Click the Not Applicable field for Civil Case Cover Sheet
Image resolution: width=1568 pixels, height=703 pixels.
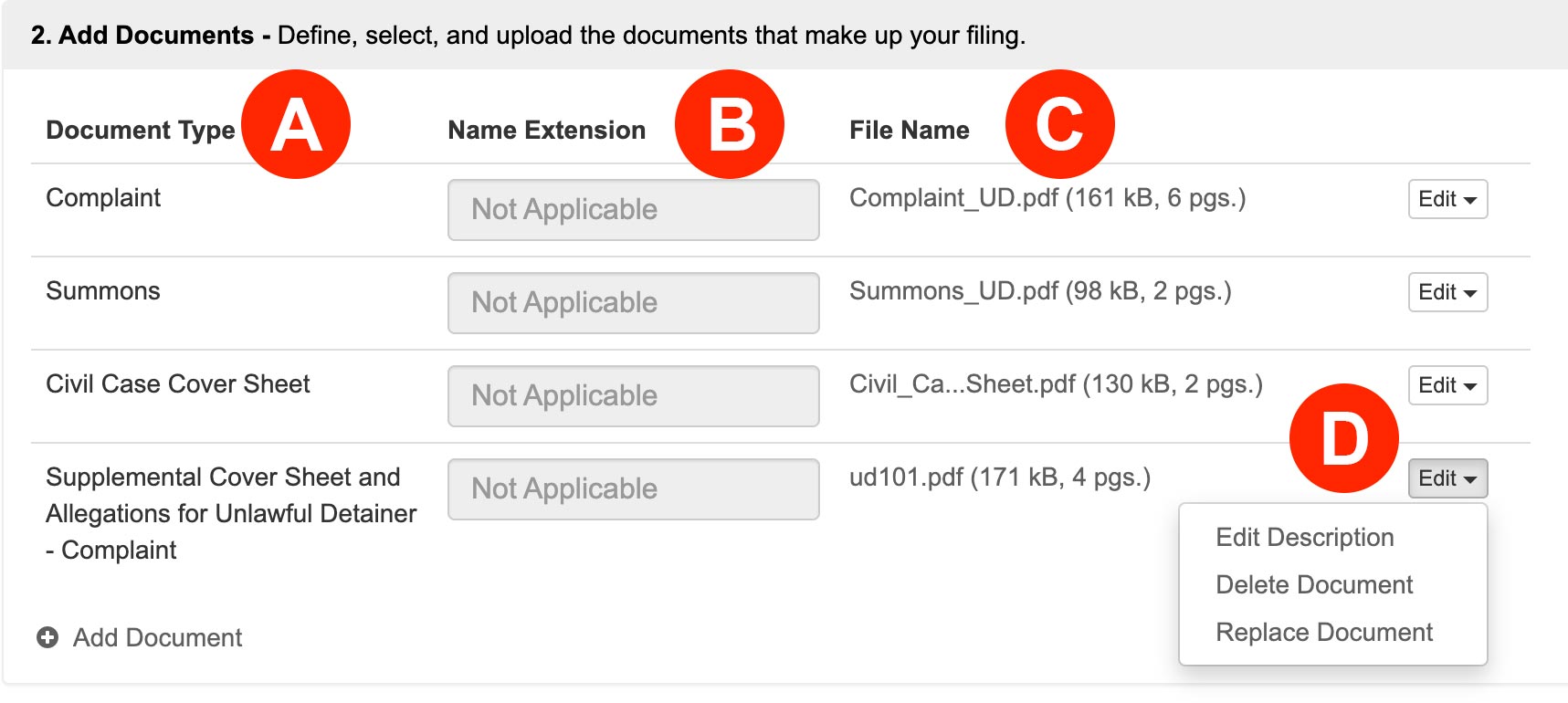pyautogui.click(x=633, y=395)
